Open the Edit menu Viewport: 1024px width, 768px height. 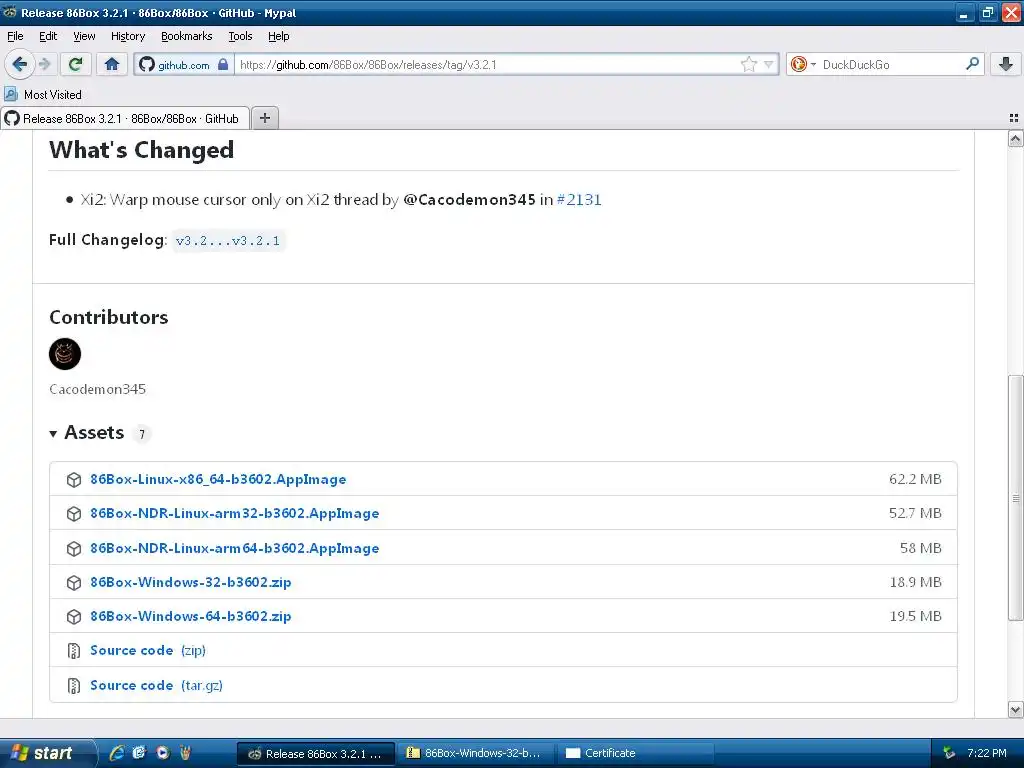click(48, 36)
